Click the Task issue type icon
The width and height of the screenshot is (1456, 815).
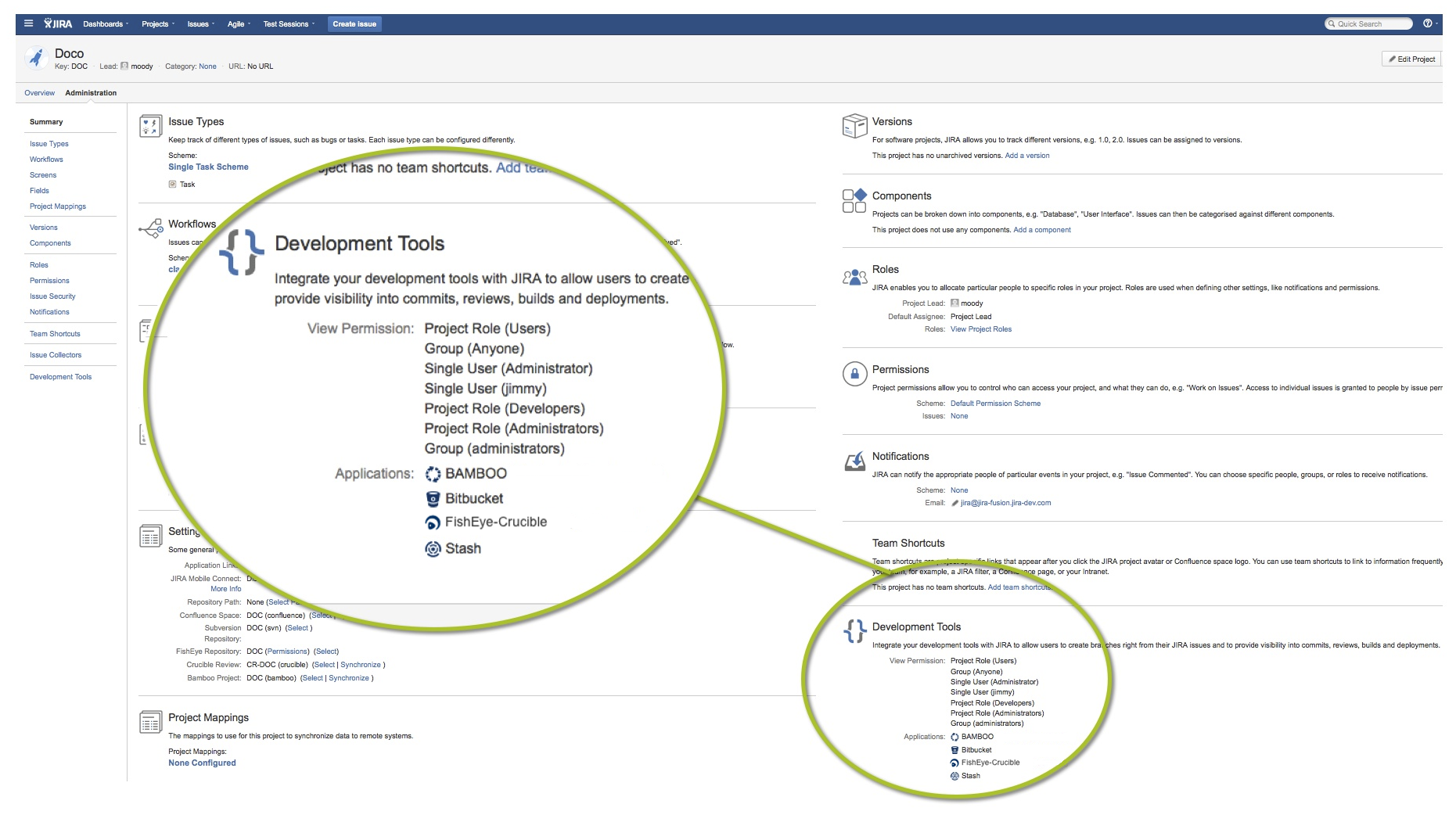(172, 185)
